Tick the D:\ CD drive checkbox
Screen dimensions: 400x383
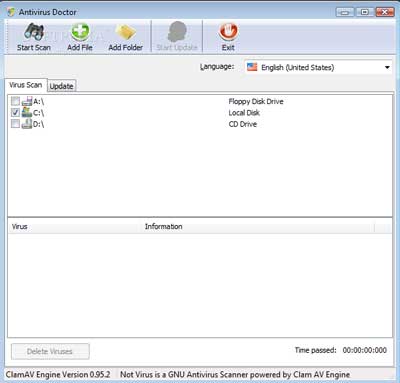click(15, 124)
